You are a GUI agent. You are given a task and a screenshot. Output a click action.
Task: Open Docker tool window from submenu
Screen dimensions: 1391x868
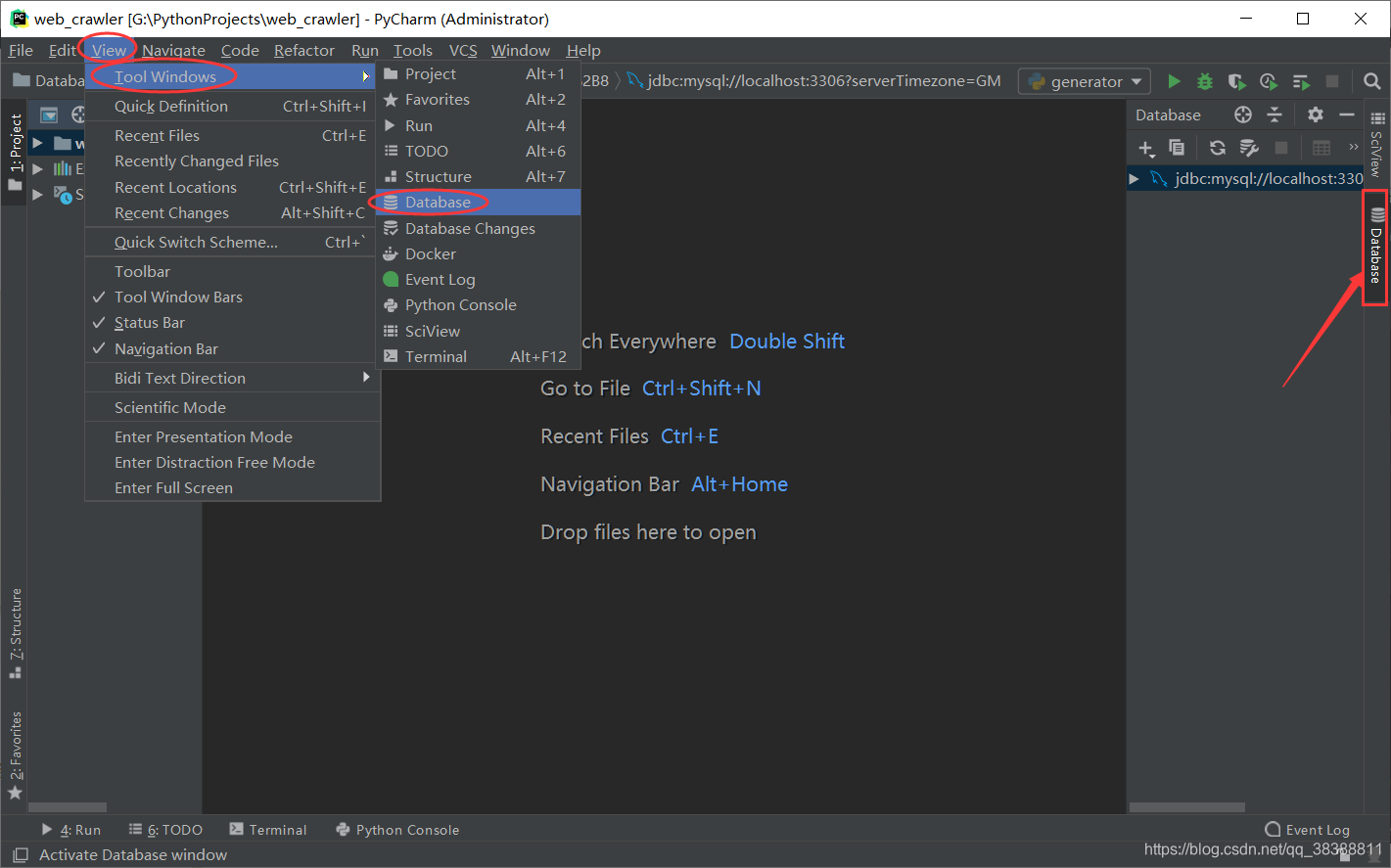pos(479,253)
